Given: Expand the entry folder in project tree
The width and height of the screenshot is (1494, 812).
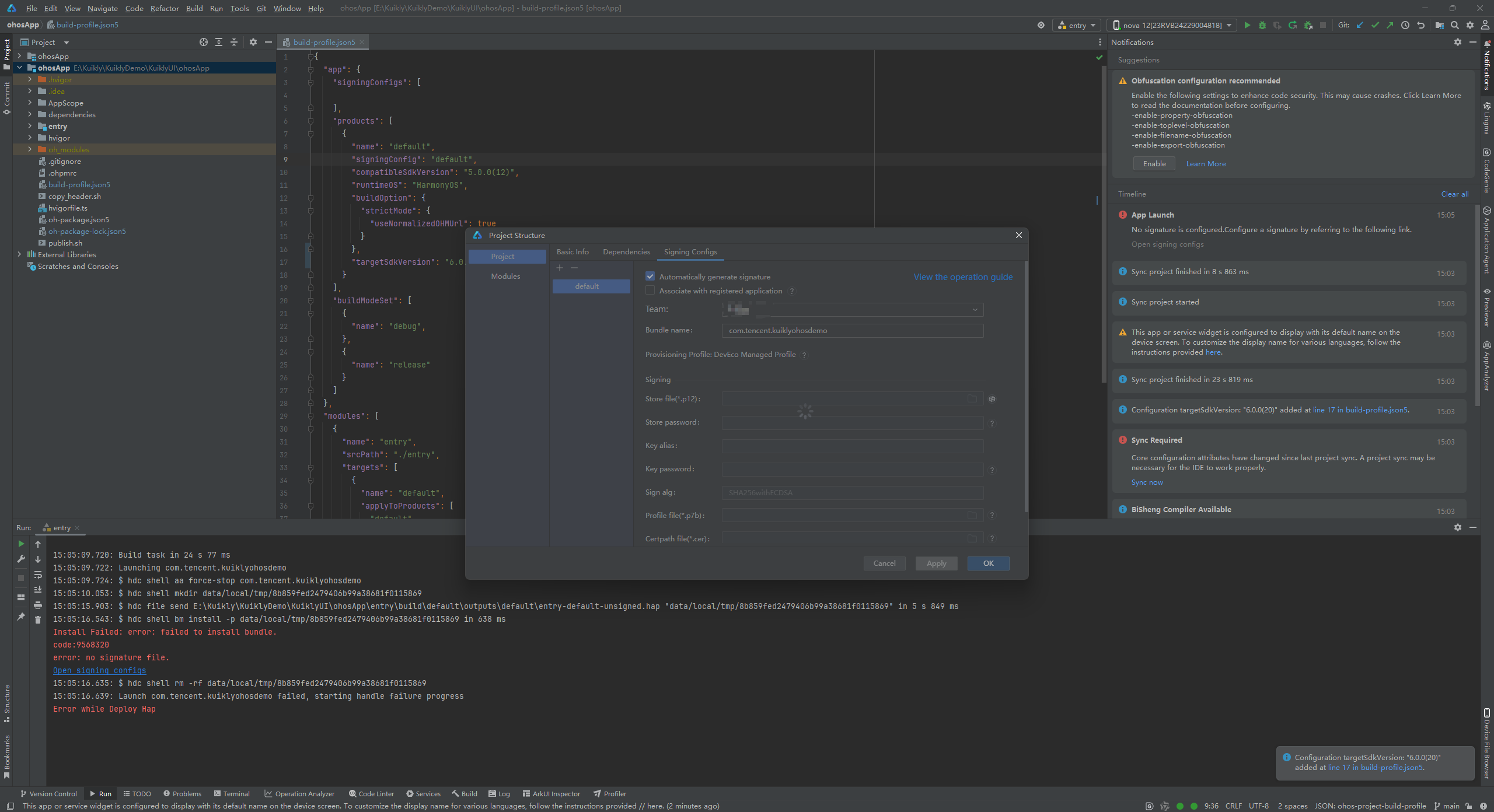Looking at the screenshot, I should tap(30, 126).
